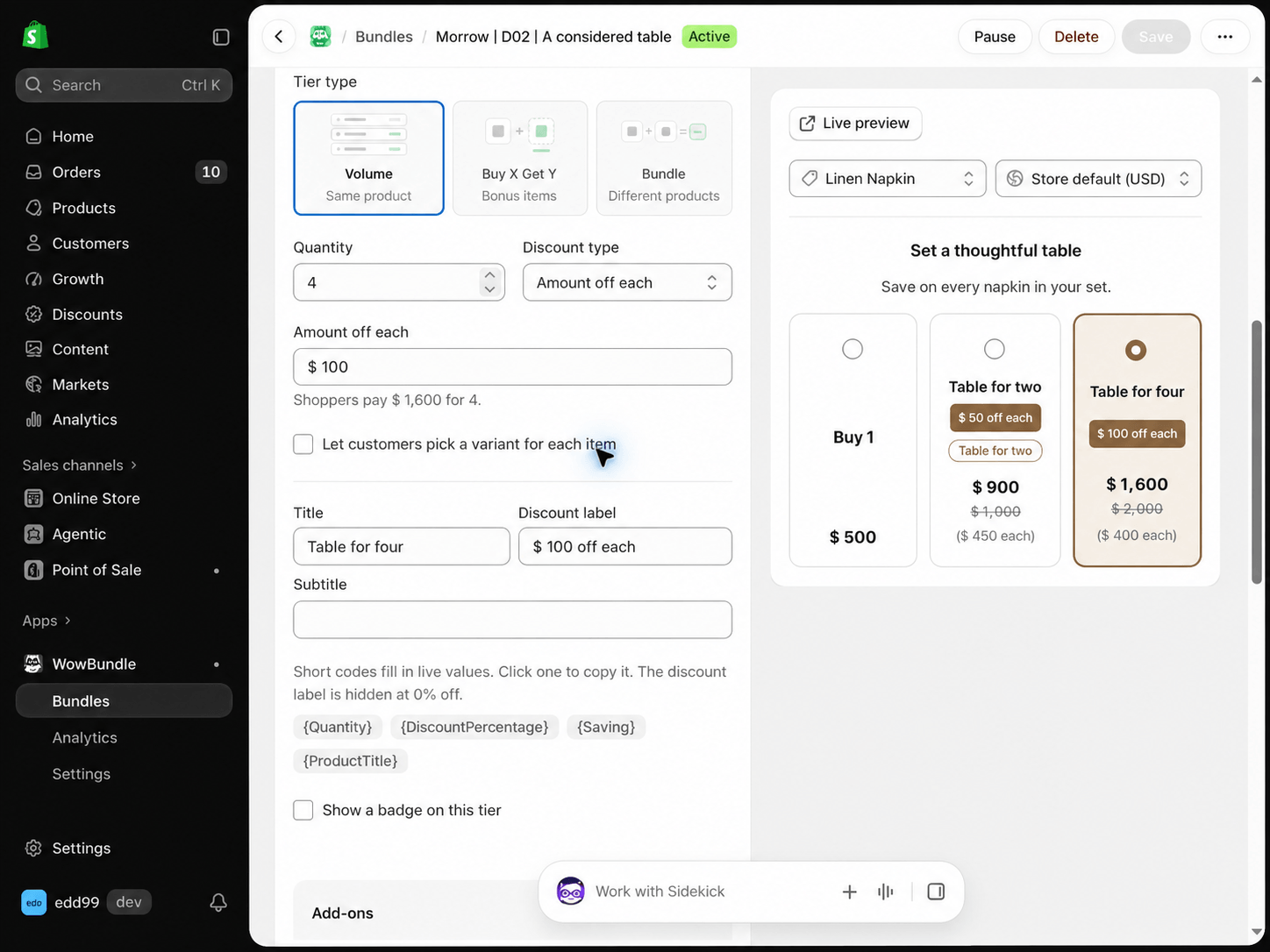The image size is (1270, 952).
Task: Open notifications bell icon
Action: (x=218, y=902)
